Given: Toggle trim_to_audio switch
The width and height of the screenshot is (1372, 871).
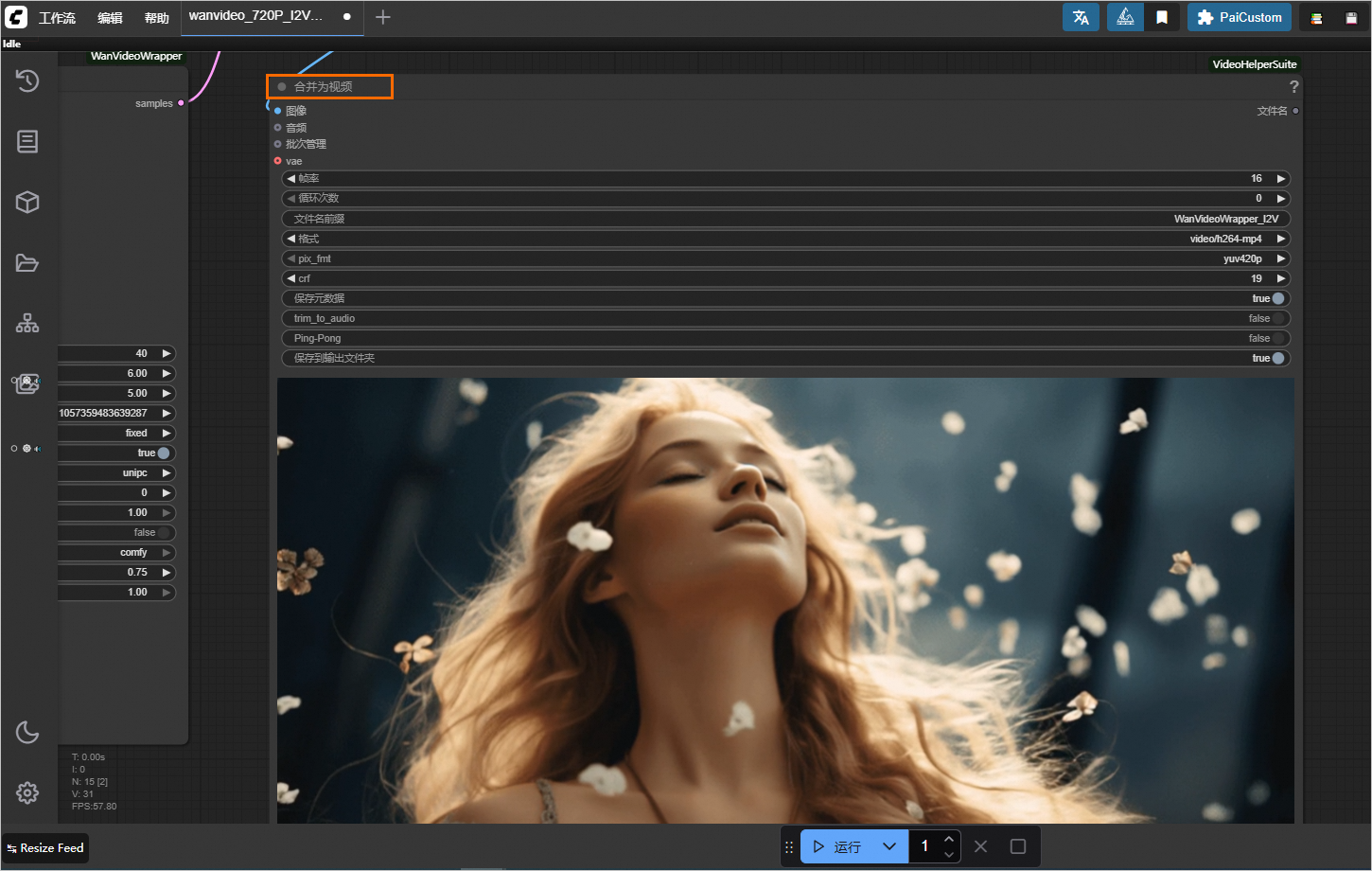Looking at the screenshot, I should 1278,318.
